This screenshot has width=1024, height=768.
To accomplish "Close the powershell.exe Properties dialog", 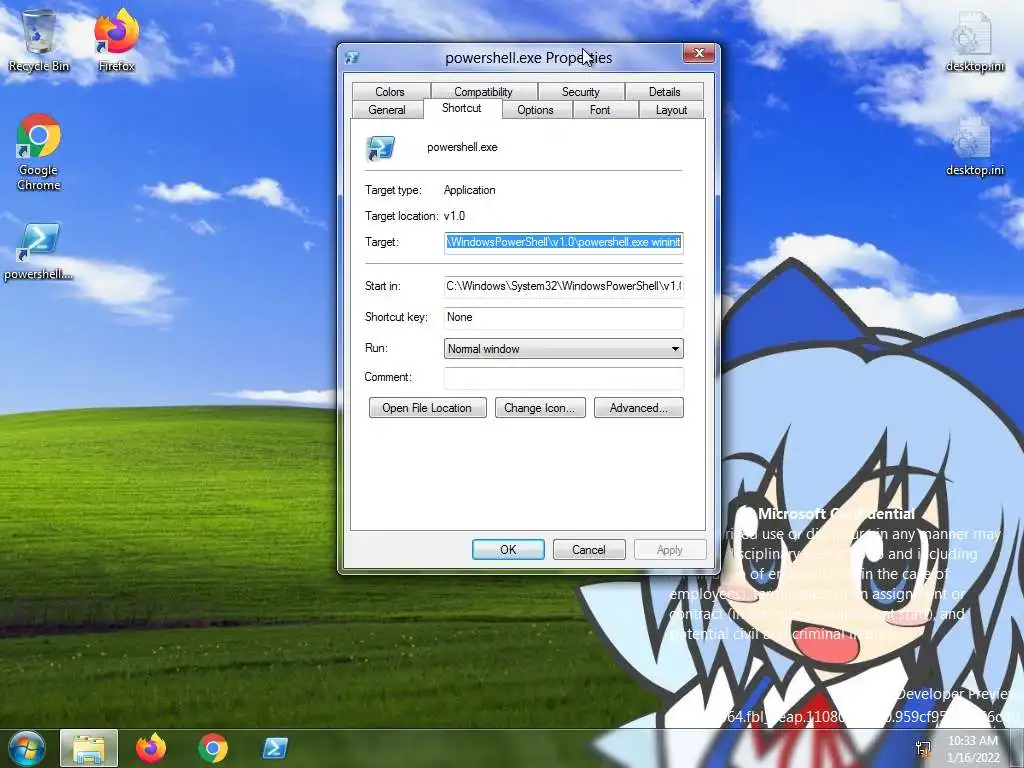I will pyautogui.click(x=699, y=54).
